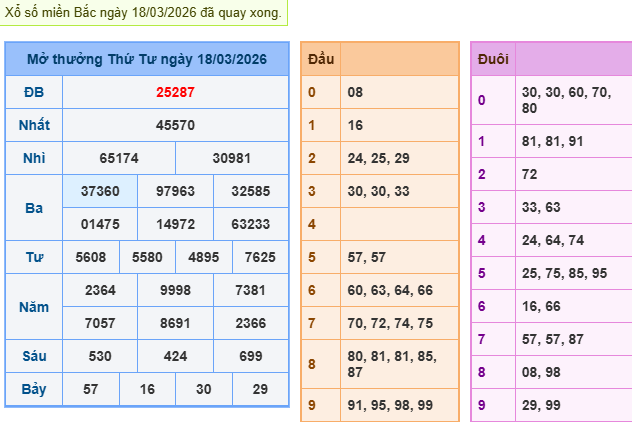Screen dimensions: 632x422
Task: Click the Đuôi row label 9
Action: point(481,405)
